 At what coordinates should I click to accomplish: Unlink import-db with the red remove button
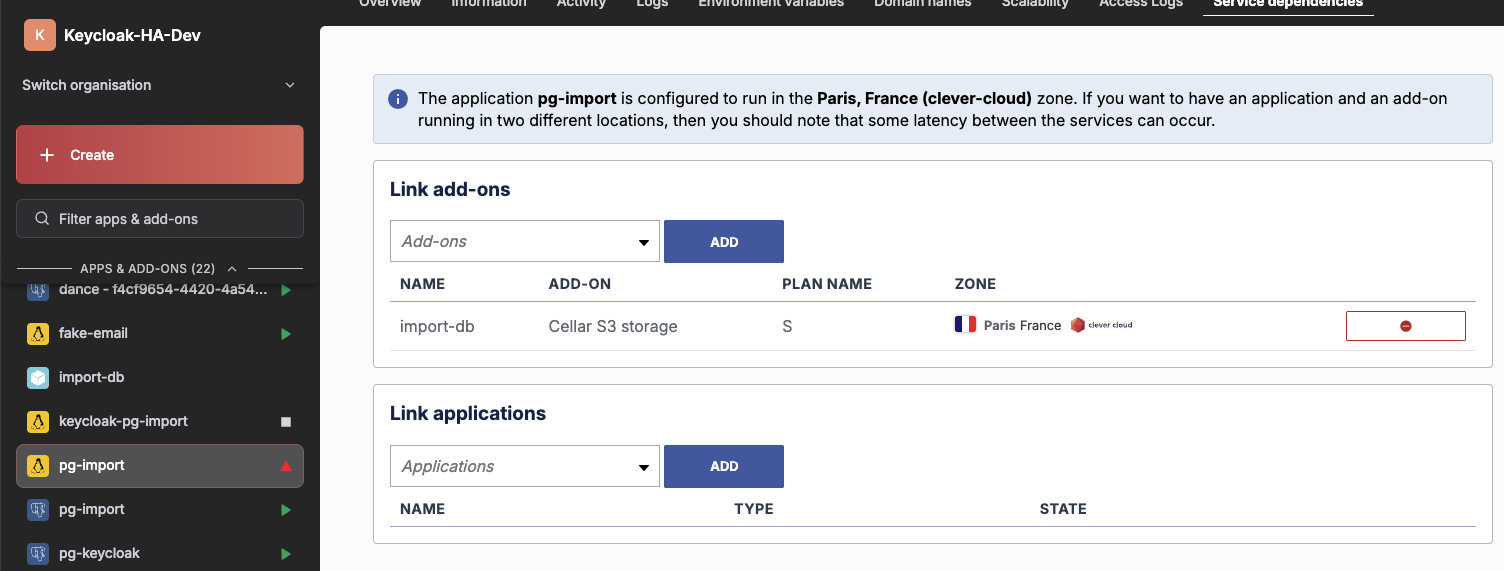tap(1405, 326)
